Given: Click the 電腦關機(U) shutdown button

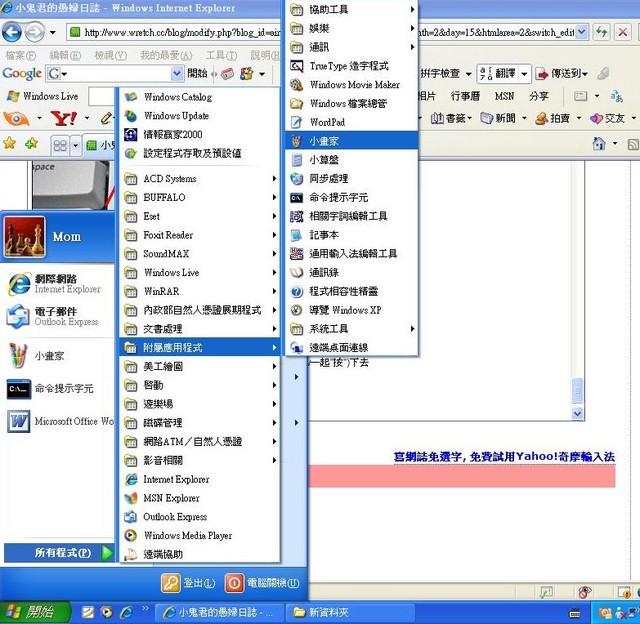Looking at the screenshot, I should click(x=262, y=583).
